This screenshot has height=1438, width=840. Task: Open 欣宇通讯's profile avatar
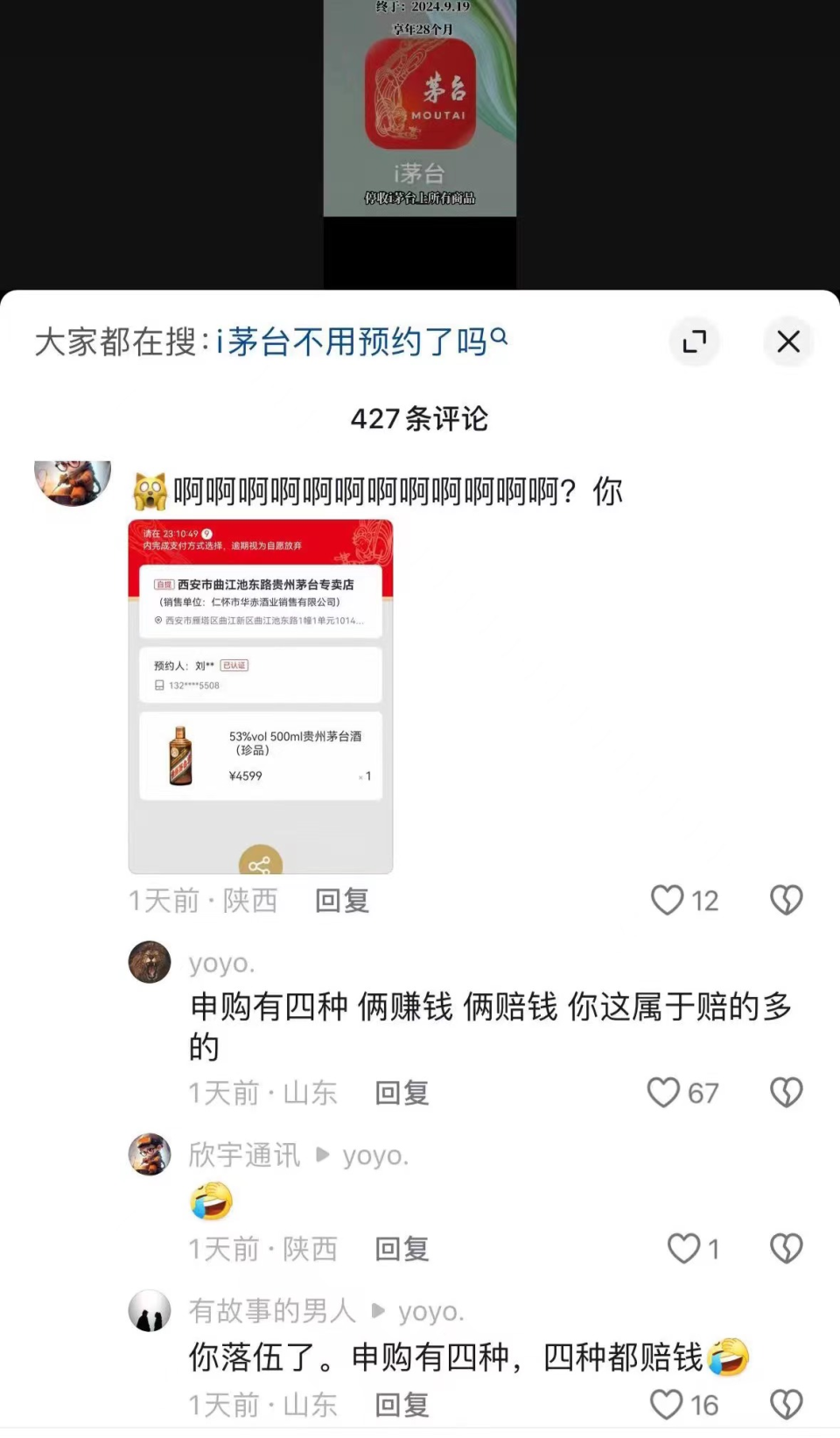(150, 1154)
